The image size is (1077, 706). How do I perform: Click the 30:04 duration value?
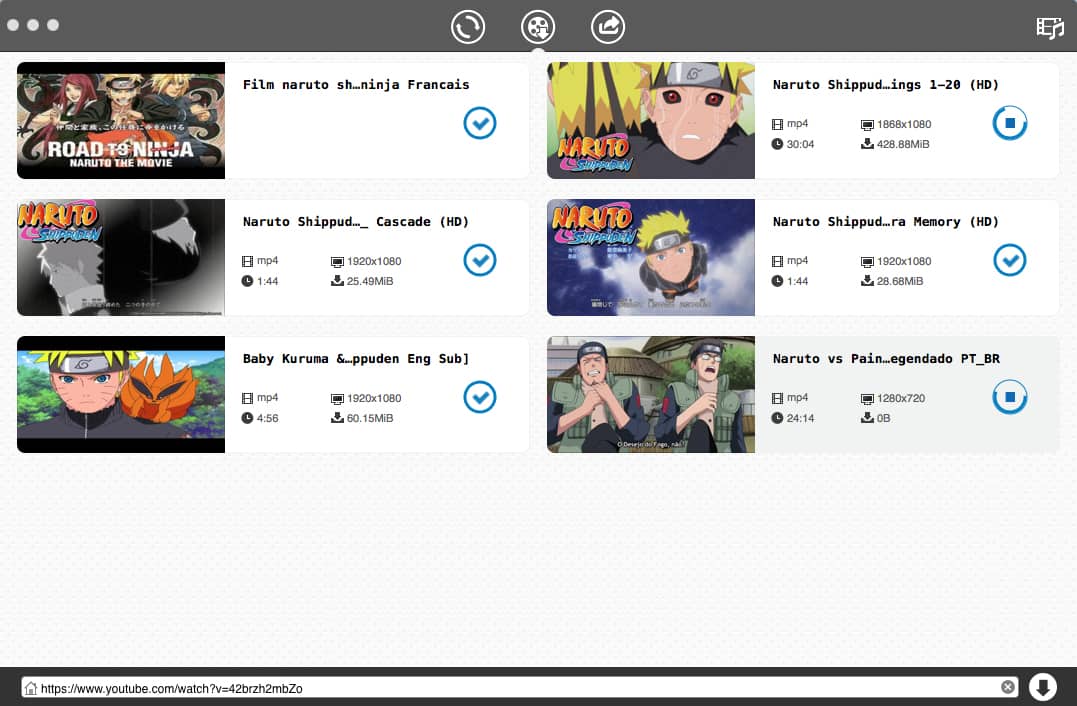[800, 144]
